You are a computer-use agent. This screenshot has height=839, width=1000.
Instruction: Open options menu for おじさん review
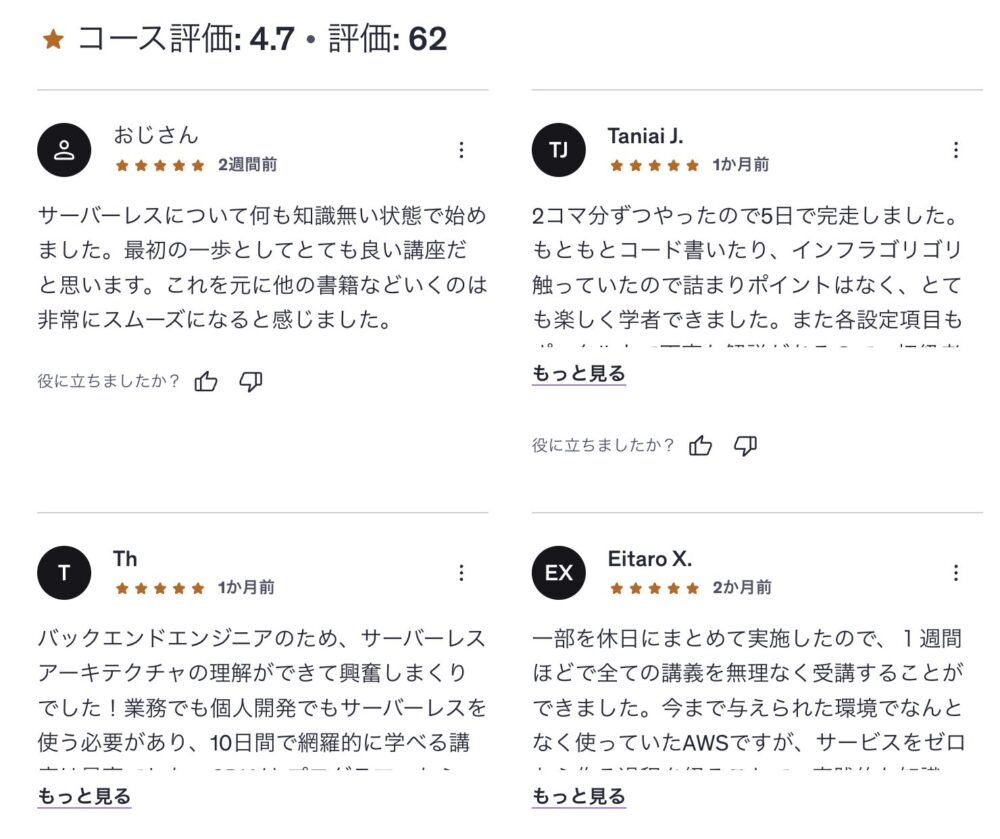click(461, 150)
